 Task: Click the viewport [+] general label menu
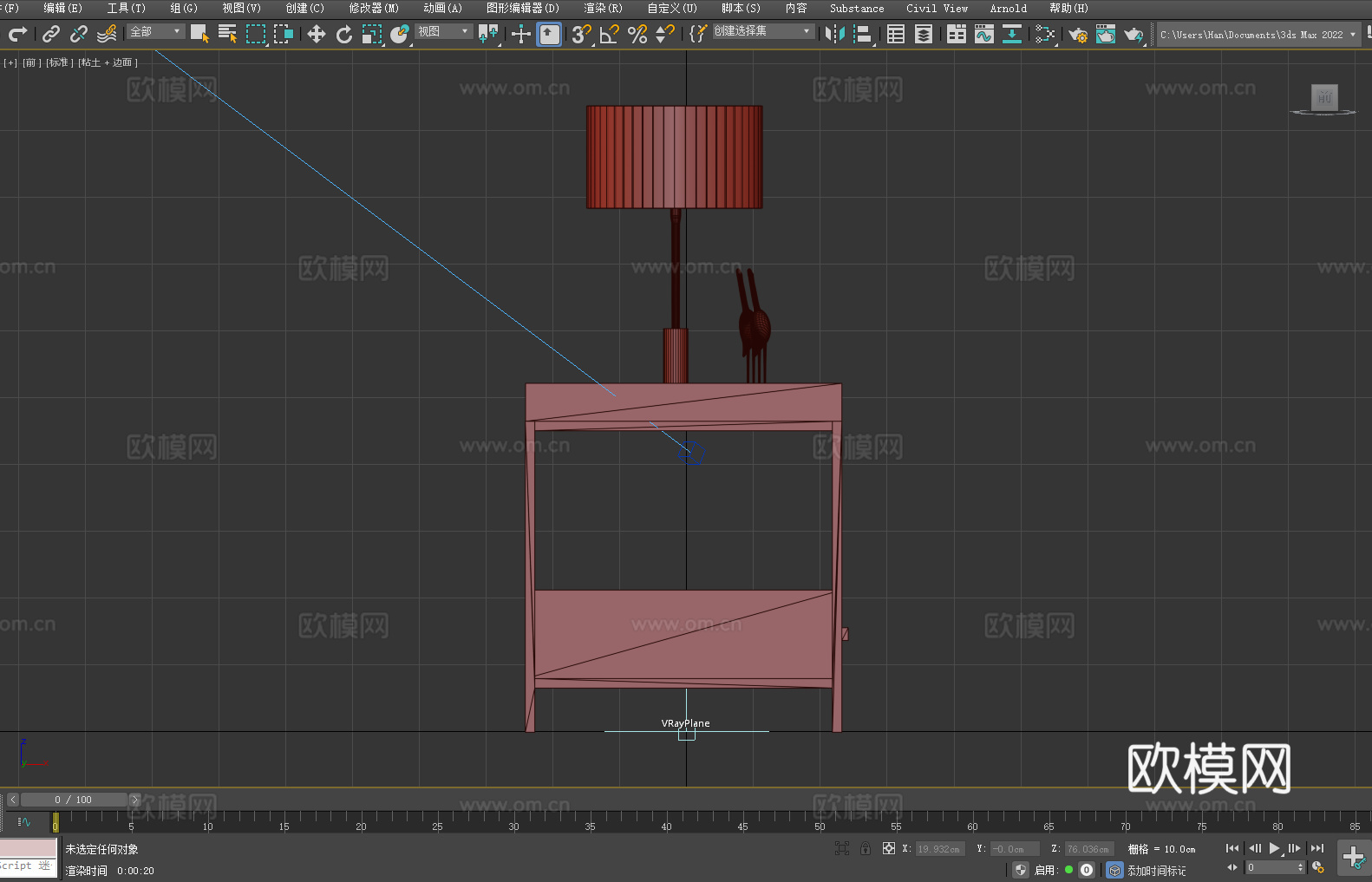point(10,62)
